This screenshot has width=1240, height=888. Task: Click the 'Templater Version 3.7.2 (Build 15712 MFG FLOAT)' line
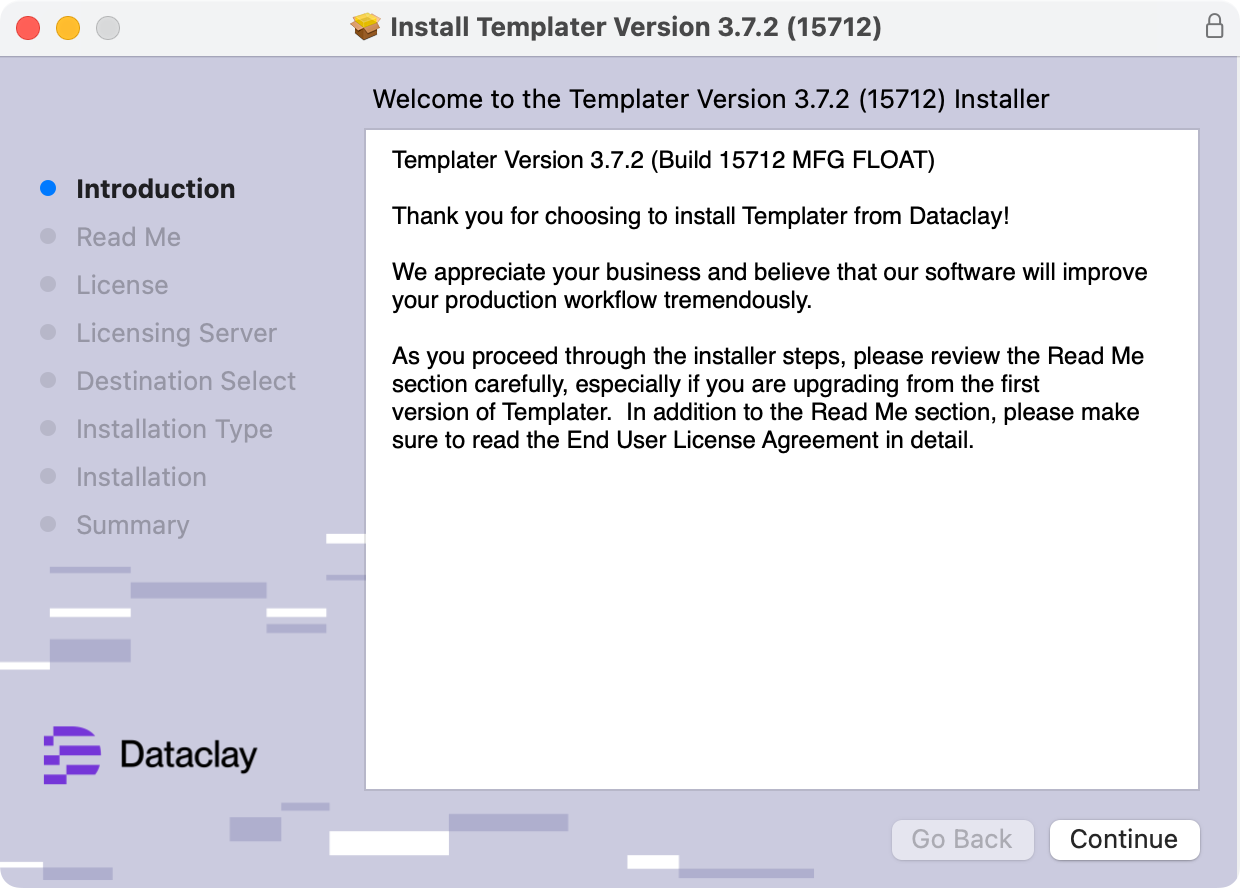pyautogui.click(x=663, y=160)
